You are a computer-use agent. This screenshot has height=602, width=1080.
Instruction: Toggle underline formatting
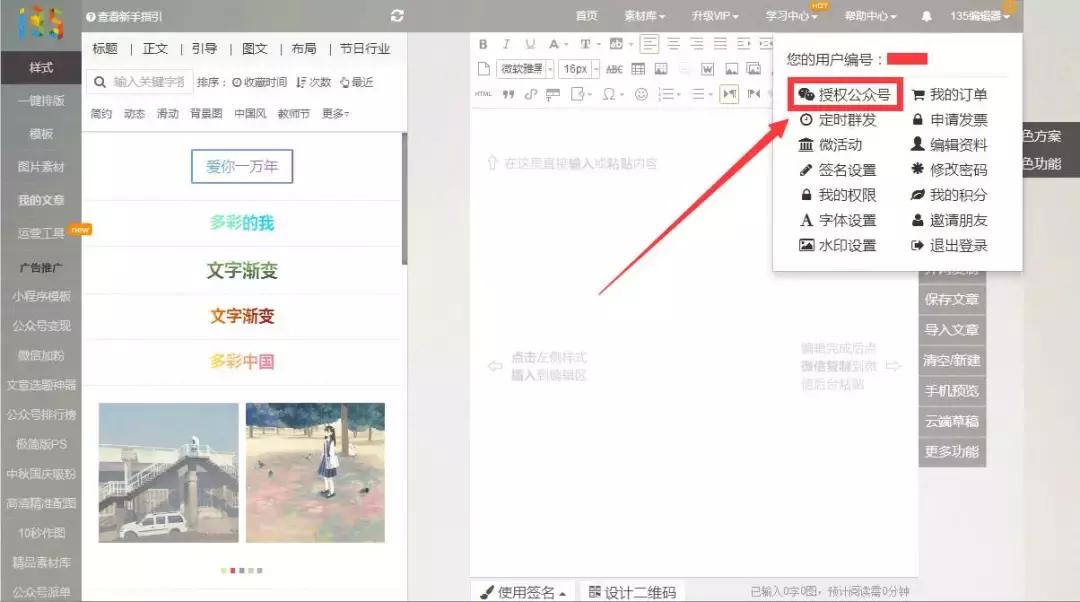coord(531,43)
